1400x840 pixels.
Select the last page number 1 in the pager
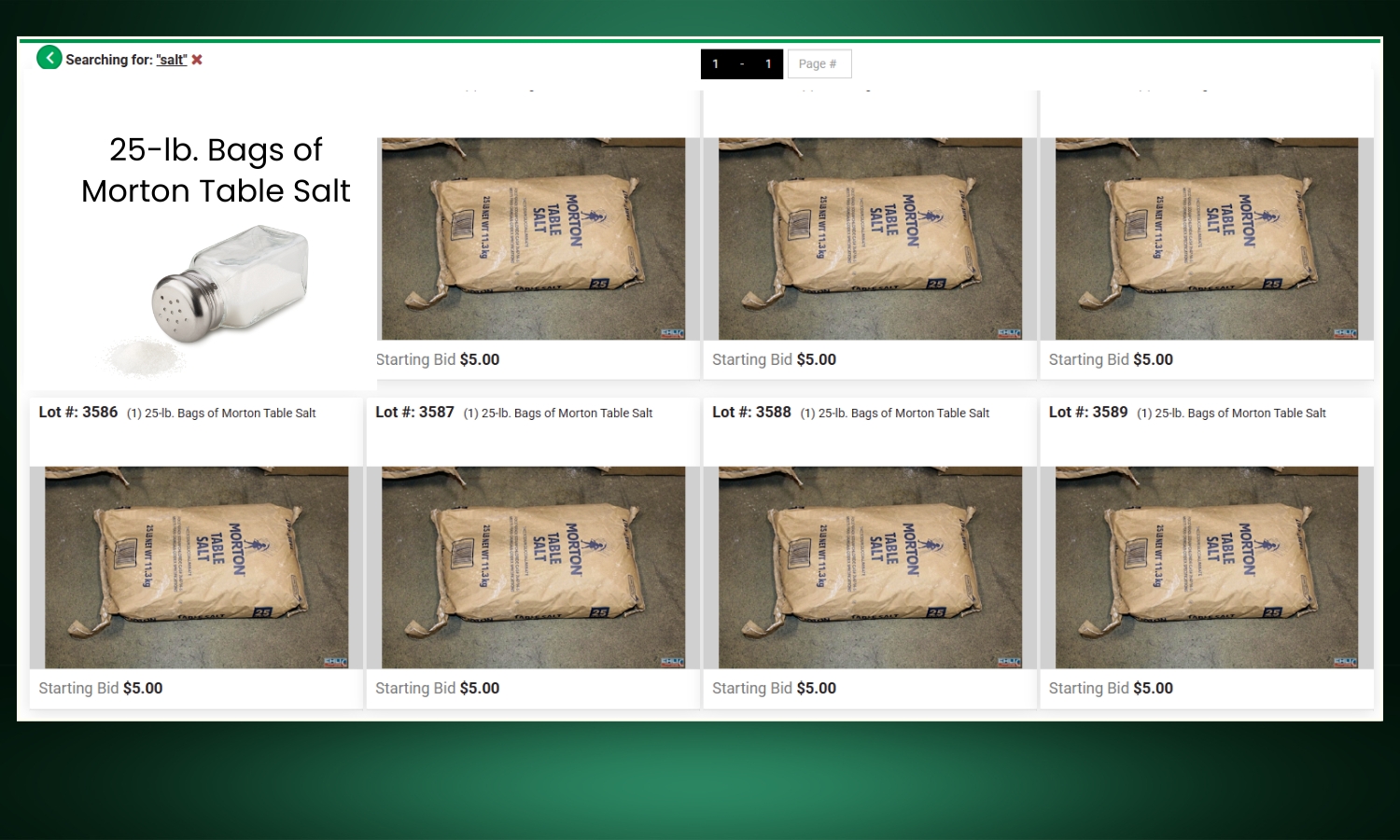(768, 63)
